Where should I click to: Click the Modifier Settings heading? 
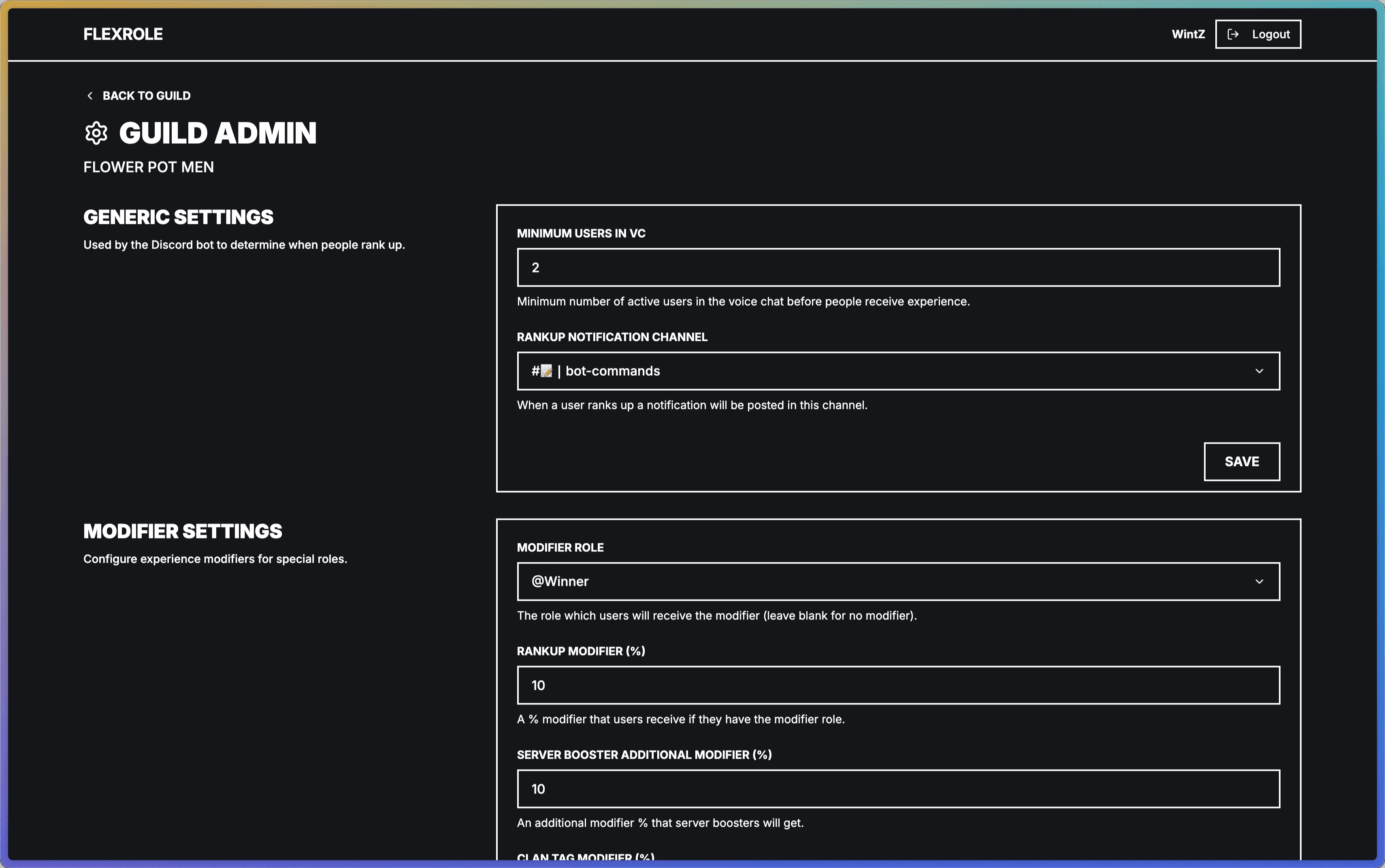pos(183,530)
